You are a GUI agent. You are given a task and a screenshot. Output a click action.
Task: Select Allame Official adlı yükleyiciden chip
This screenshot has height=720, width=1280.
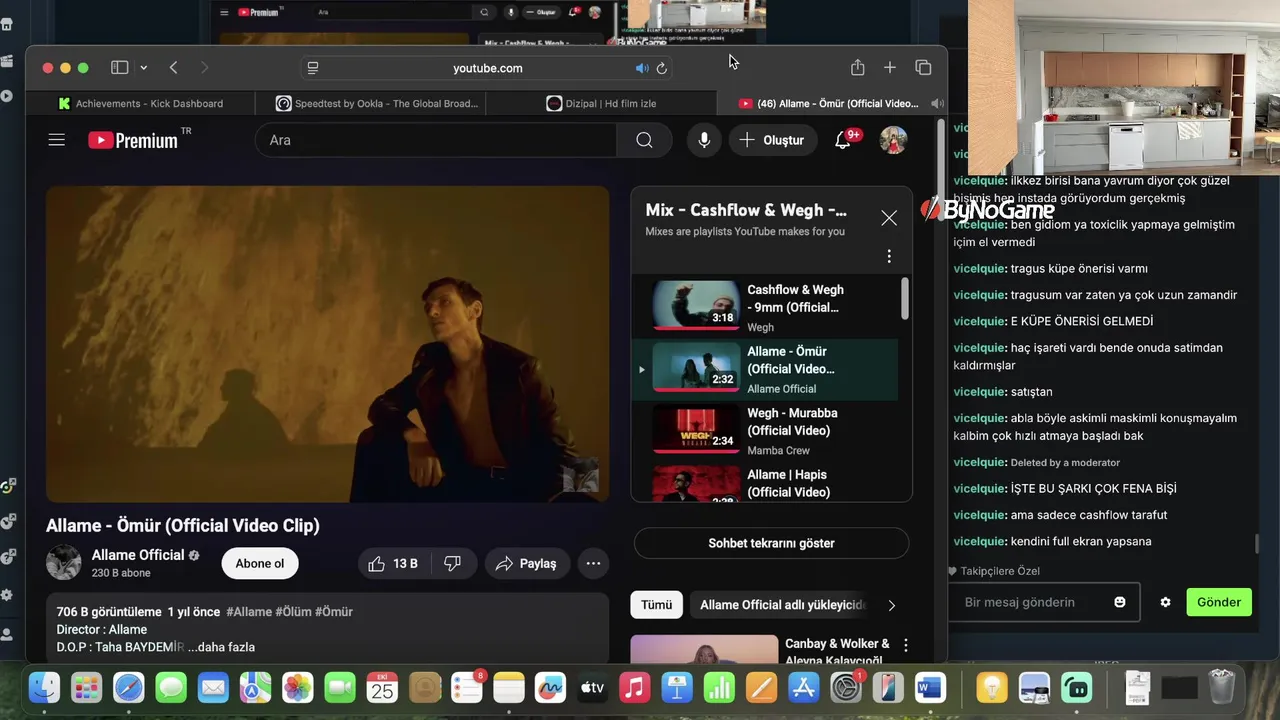tap(782, 605)
